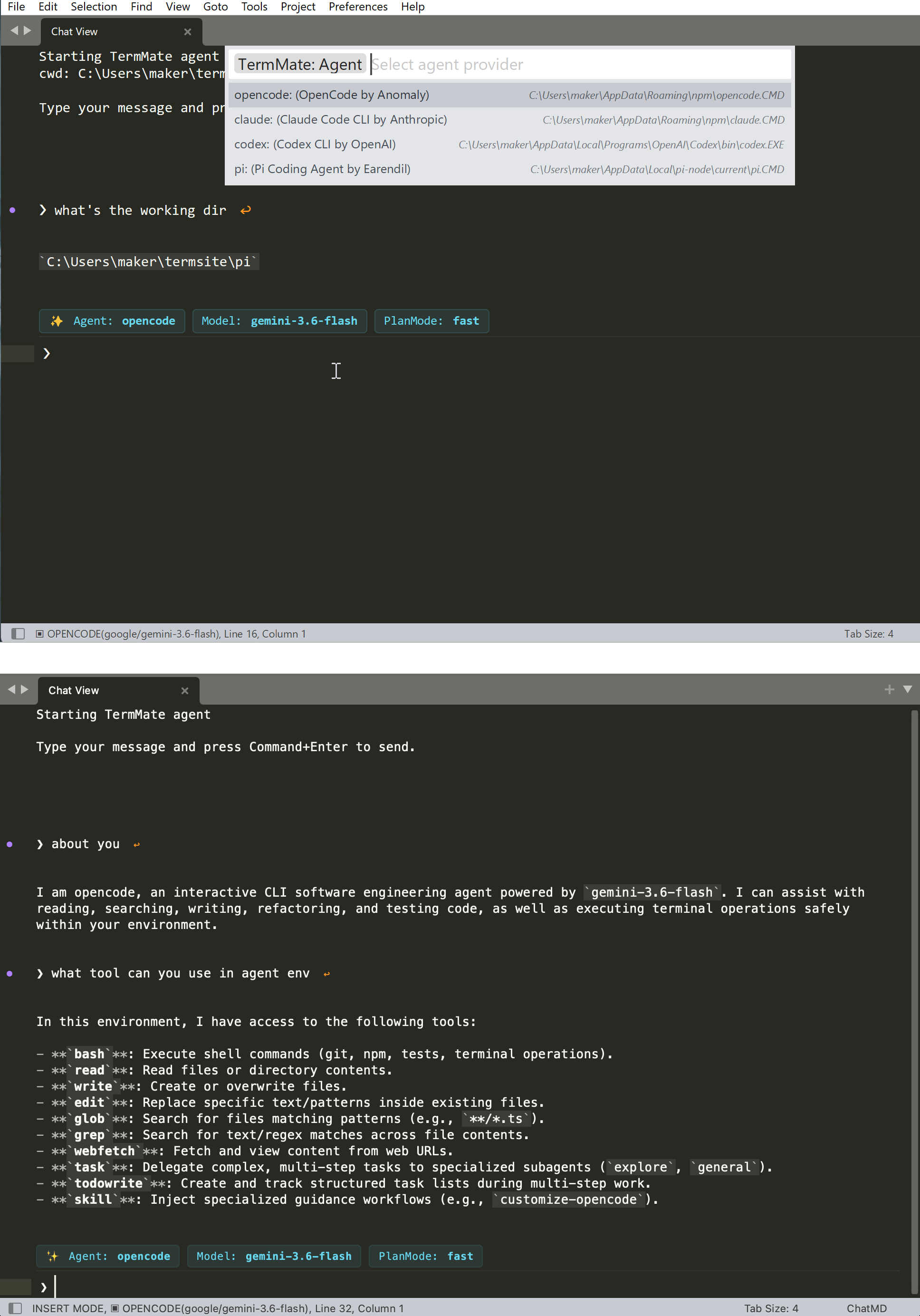920x1316 pixels.
Task: Close Chat View tab in bottom window
Action: pos(184,691)
